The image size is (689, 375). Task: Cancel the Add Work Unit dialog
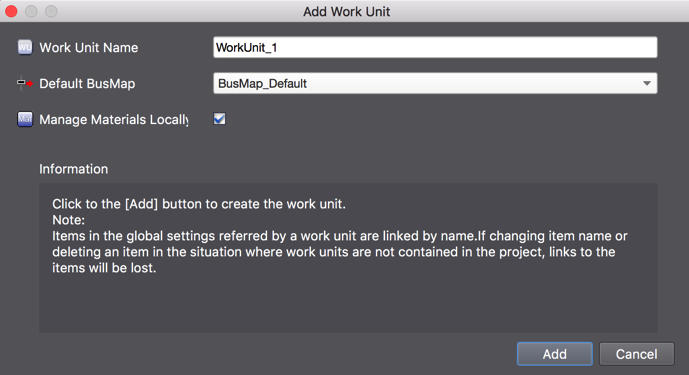[x=636, y=354]
